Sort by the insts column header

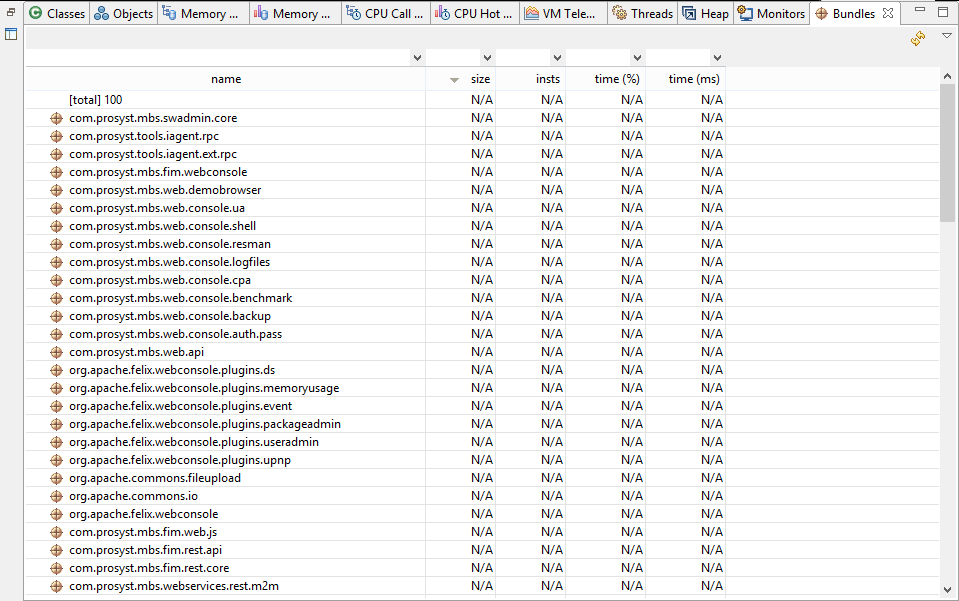(x=548, y=79)
